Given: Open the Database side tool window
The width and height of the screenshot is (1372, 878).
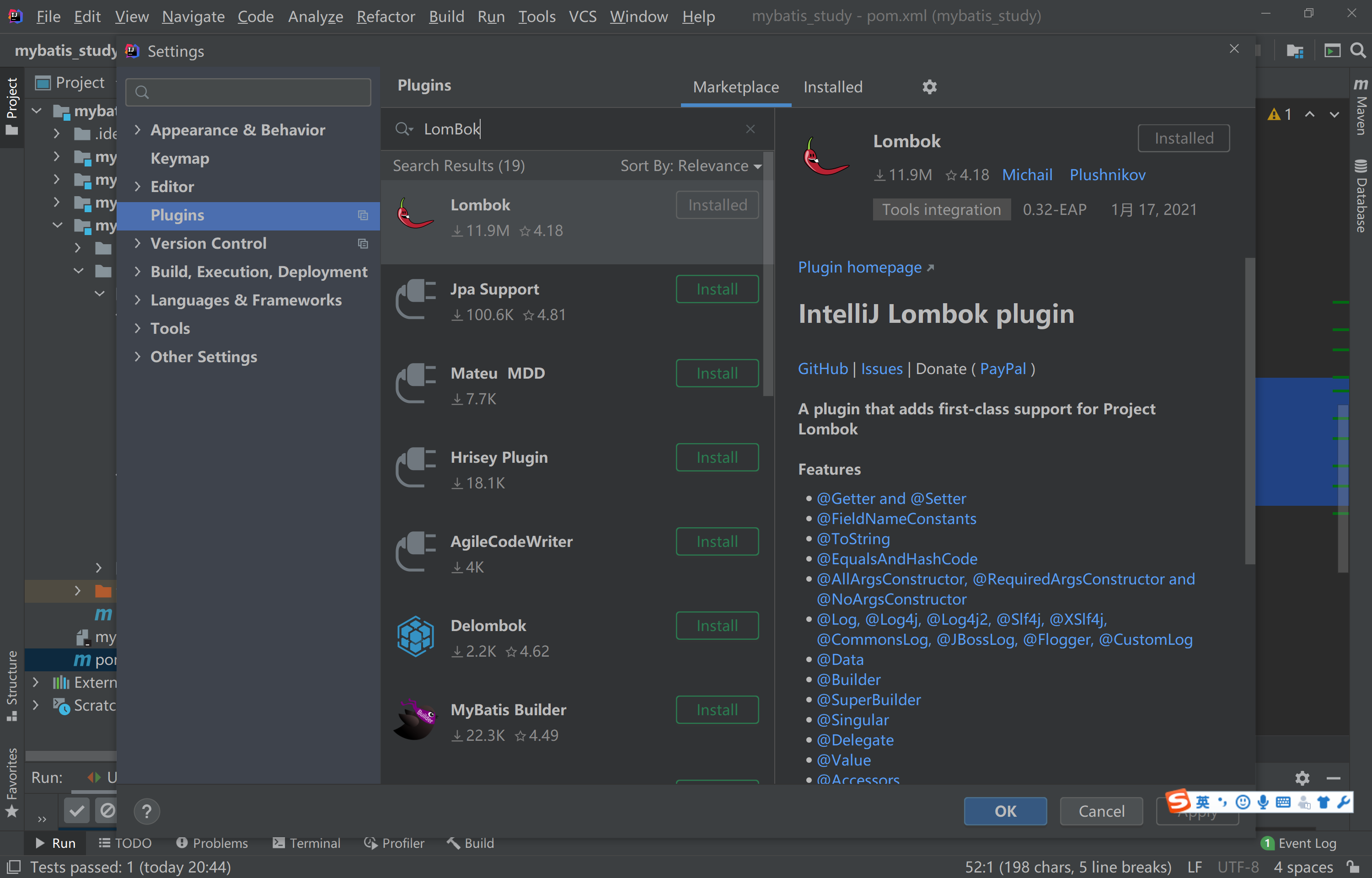Looking at the screenshot, I should [x=1361, y=196].
